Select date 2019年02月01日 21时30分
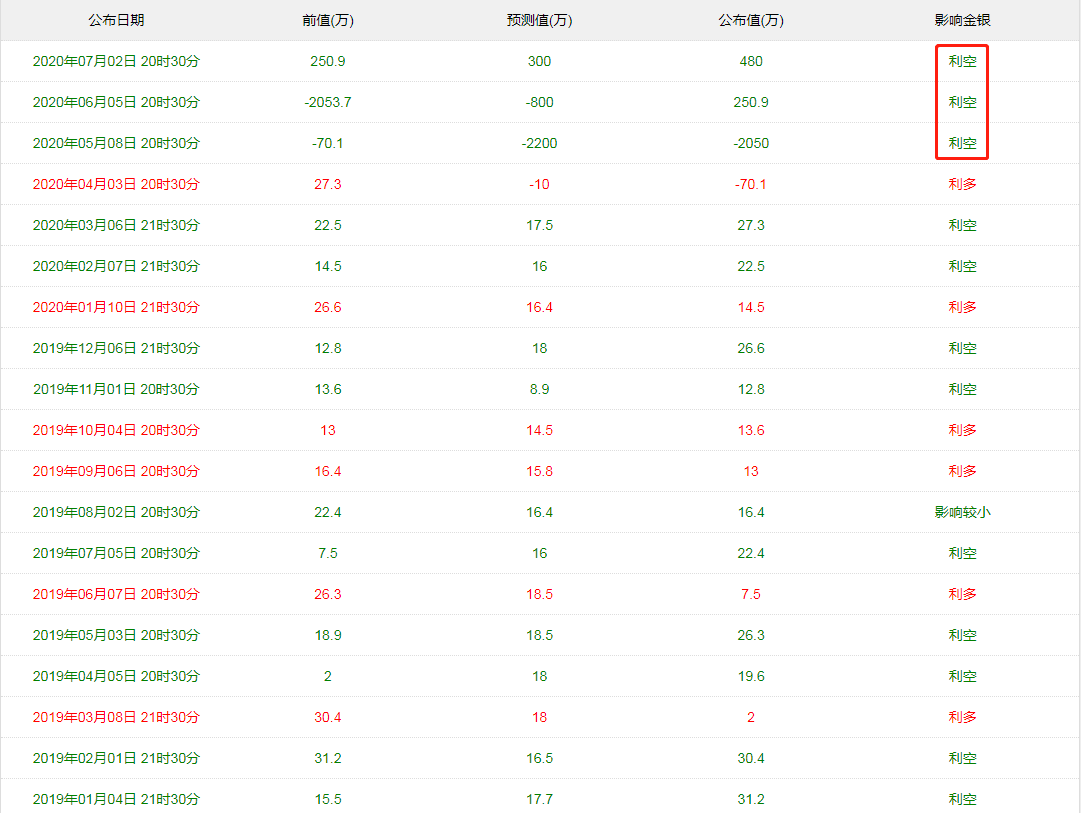 click(x=116, y=758)
